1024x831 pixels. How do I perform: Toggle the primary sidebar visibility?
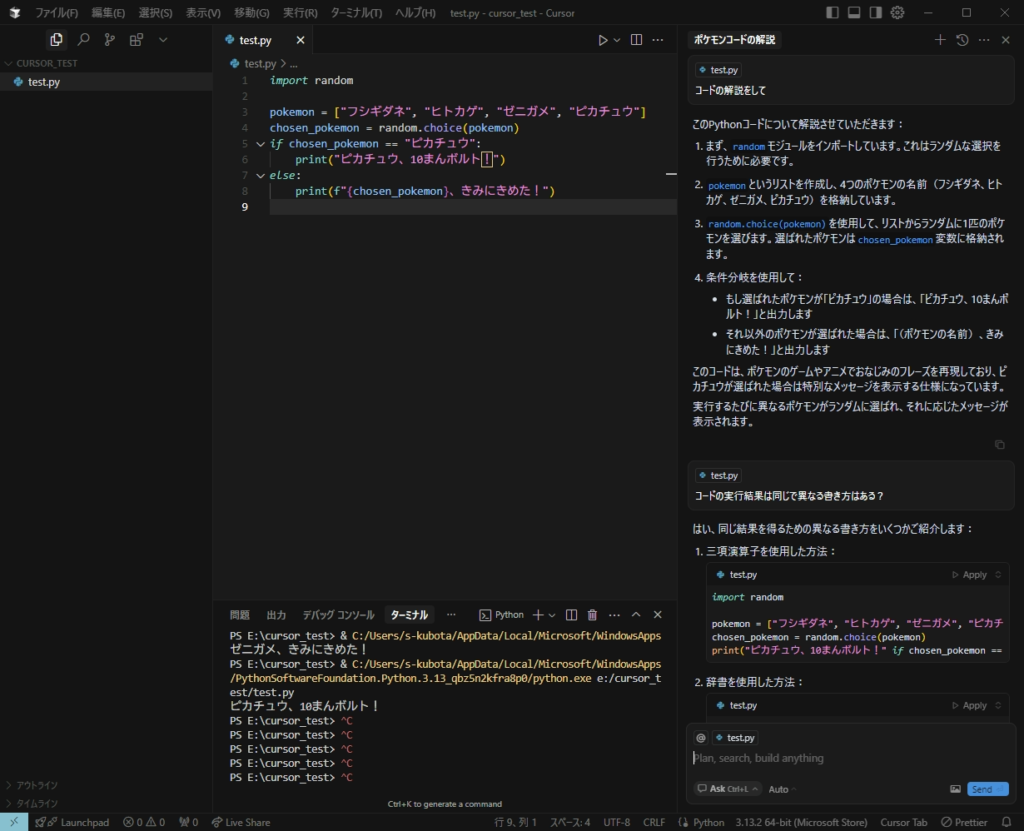pos(833,13)
